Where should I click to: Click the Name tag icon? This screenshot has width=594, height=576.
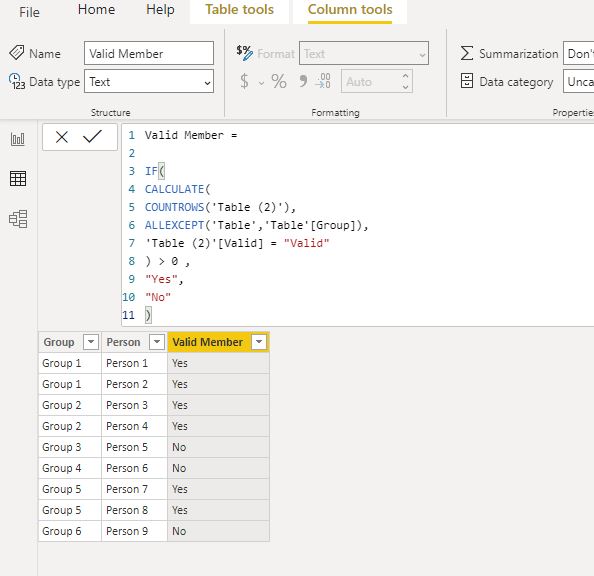(17, 53)
